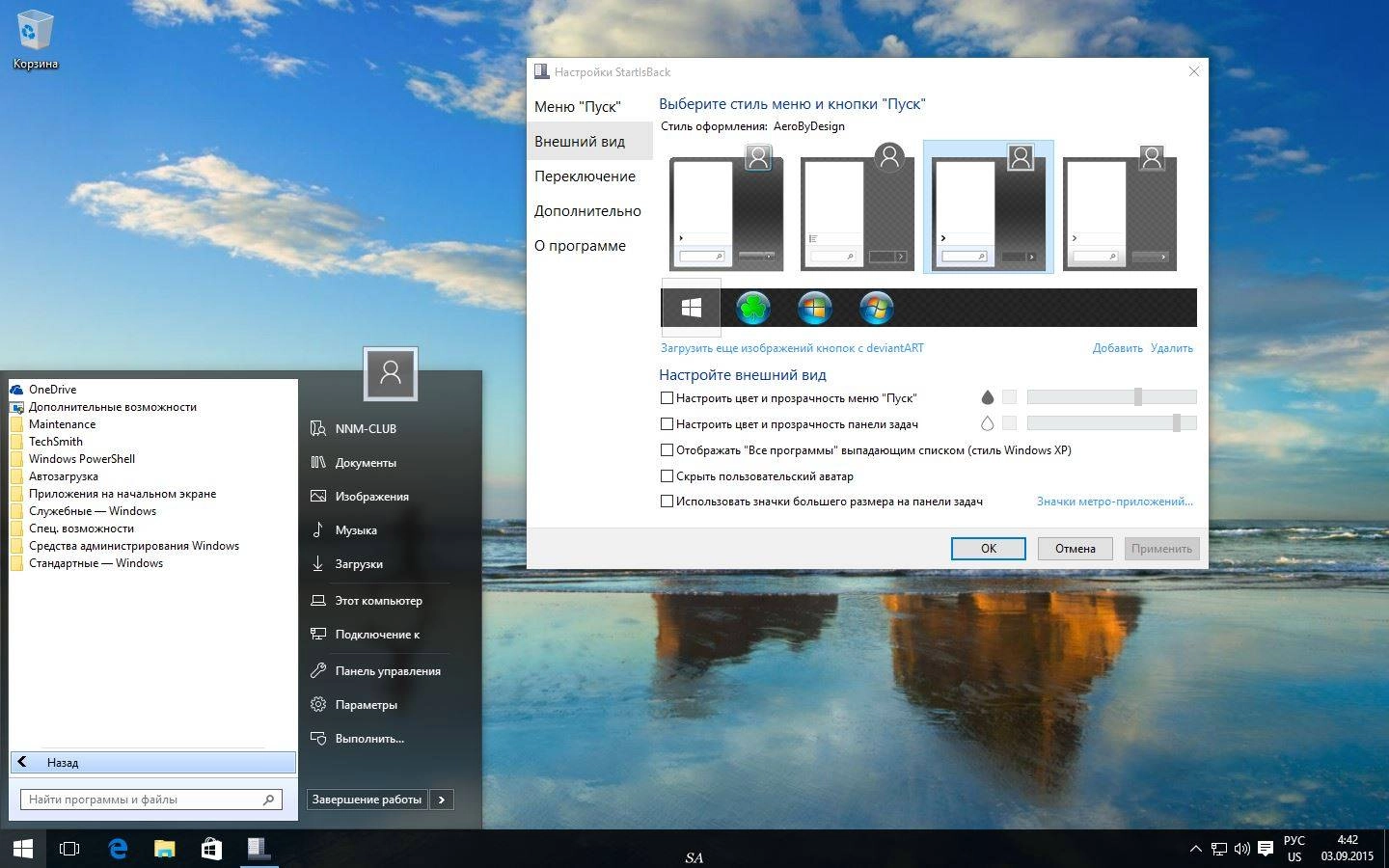Click the search programs and files field

pyautogui.click(x=151, y=800)
